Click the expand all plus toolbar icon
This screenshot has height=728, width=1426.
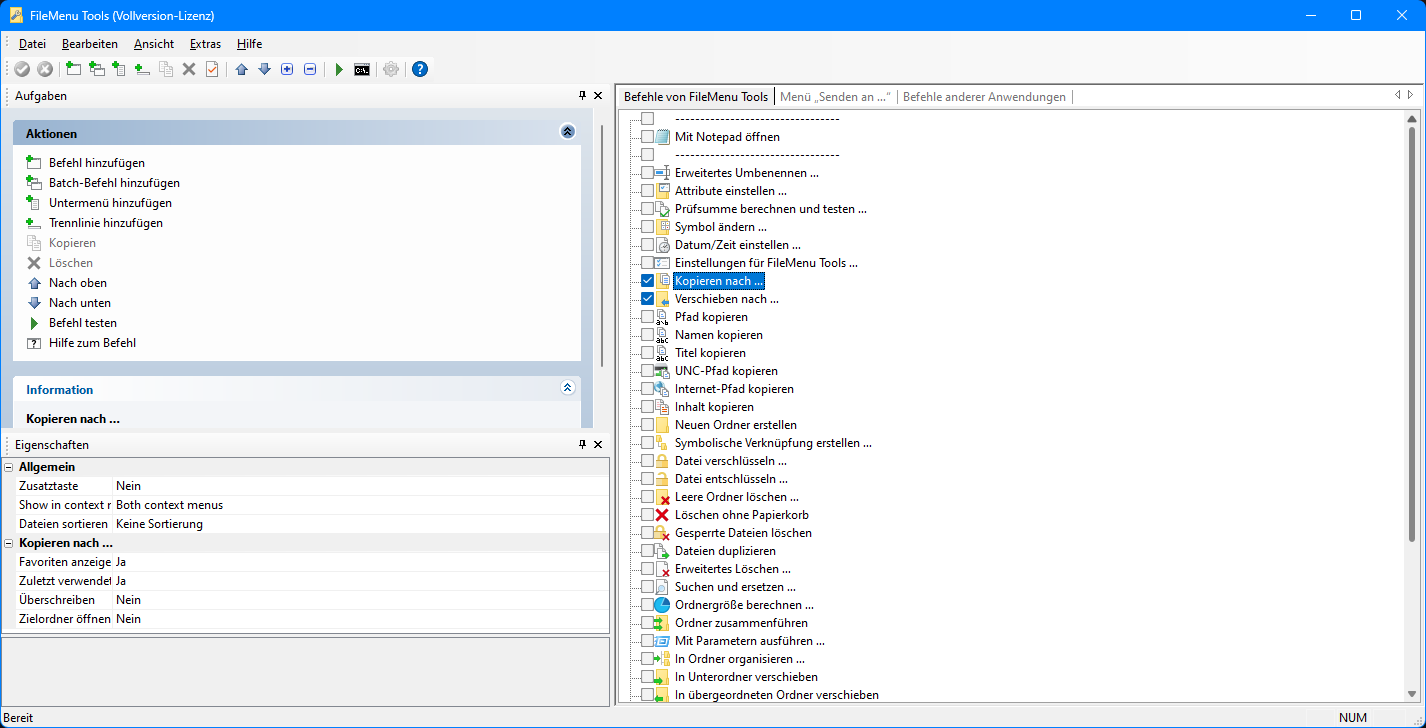tap(287, 69)
